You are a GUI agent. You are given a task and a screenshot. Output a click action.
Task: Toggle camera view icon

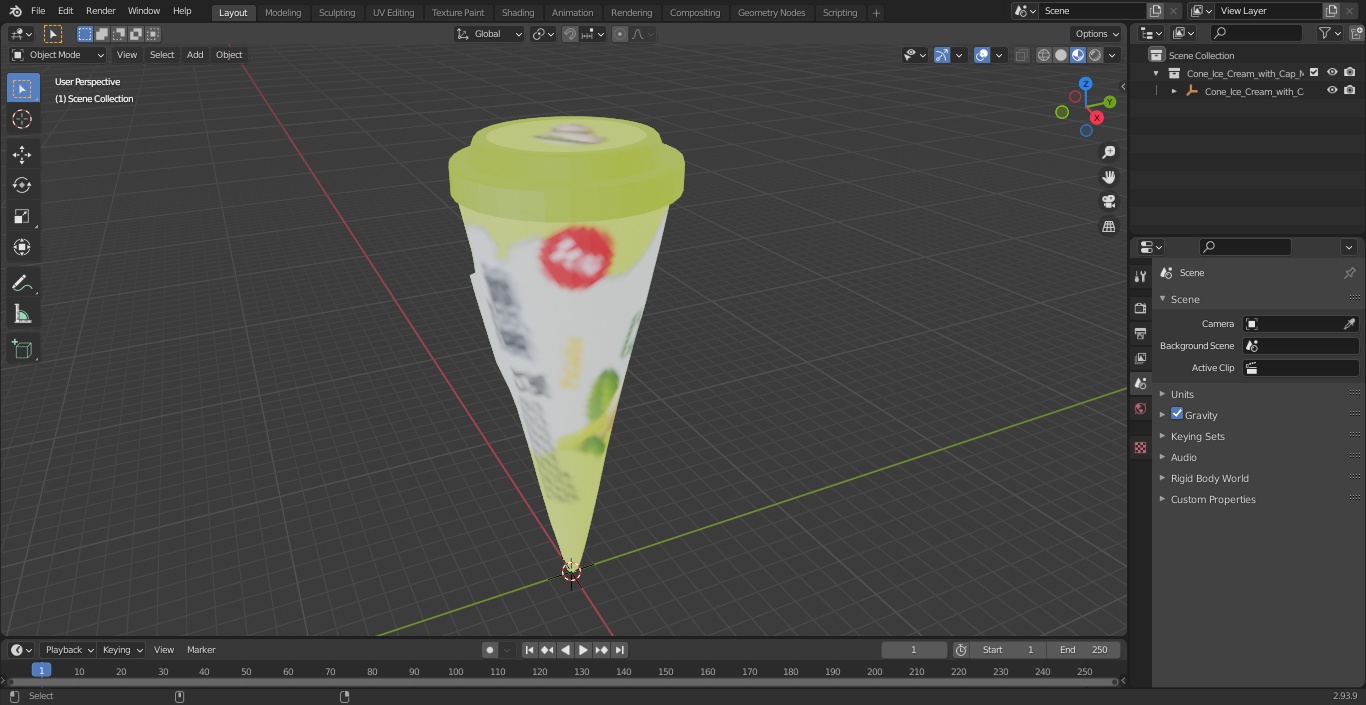(x=1108, y=201)
